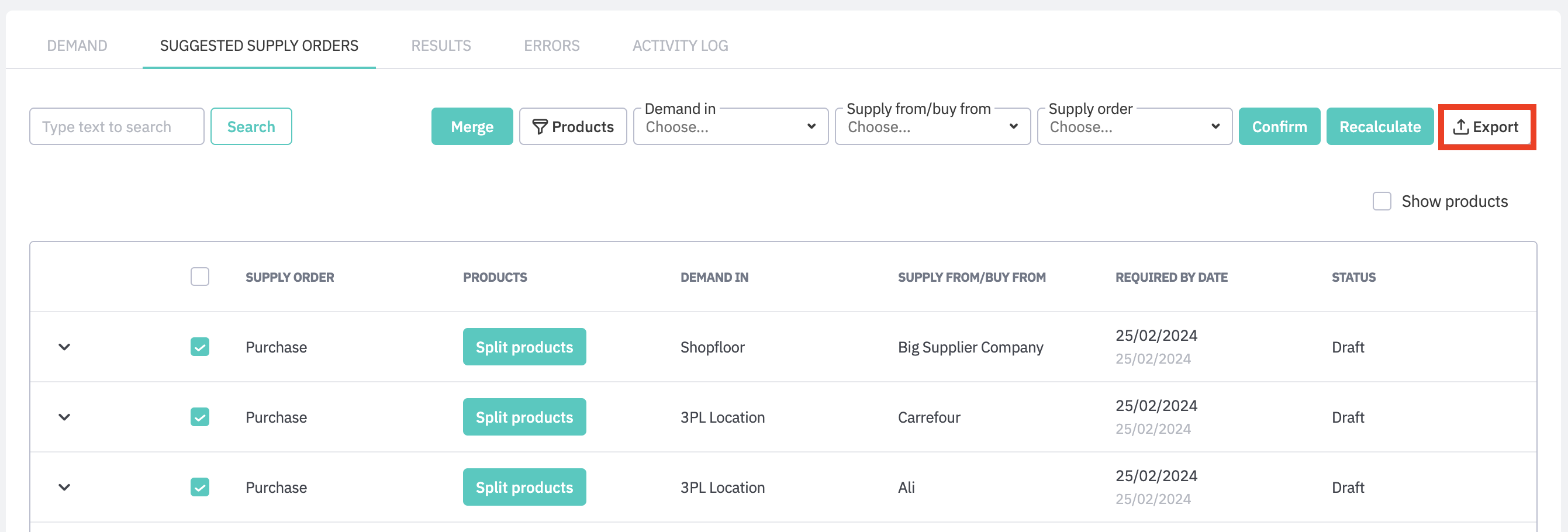Click the Export button with upload icon

click(x=1486, y=127)
